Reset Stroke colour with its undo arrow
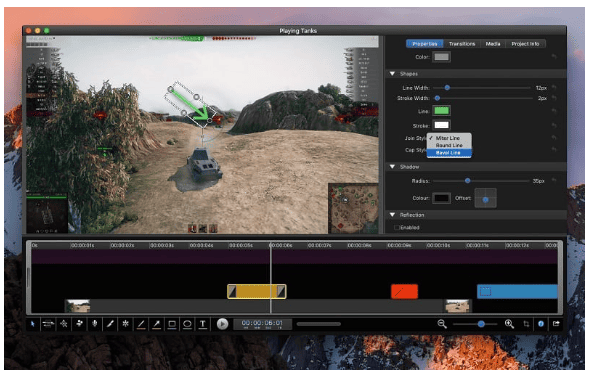Image resolution: width=591 pixels, height=374 pixels. click(554, 125)
